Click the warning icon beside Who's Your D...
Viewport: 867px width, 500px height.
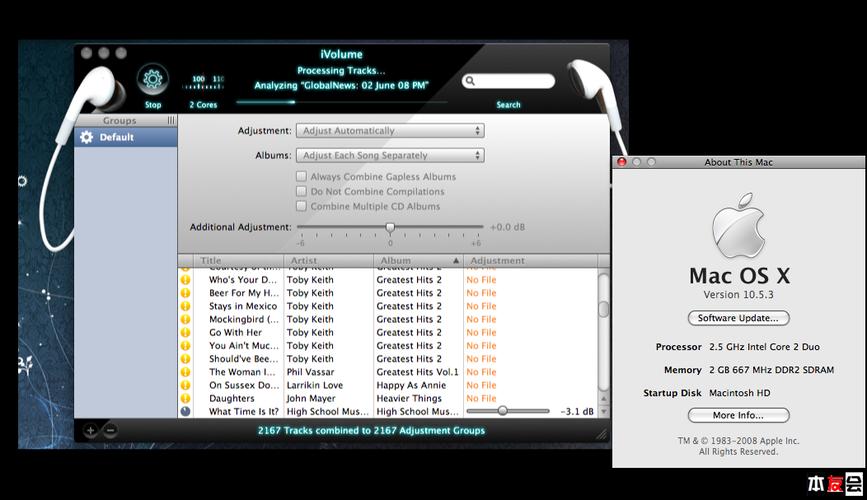185,280
